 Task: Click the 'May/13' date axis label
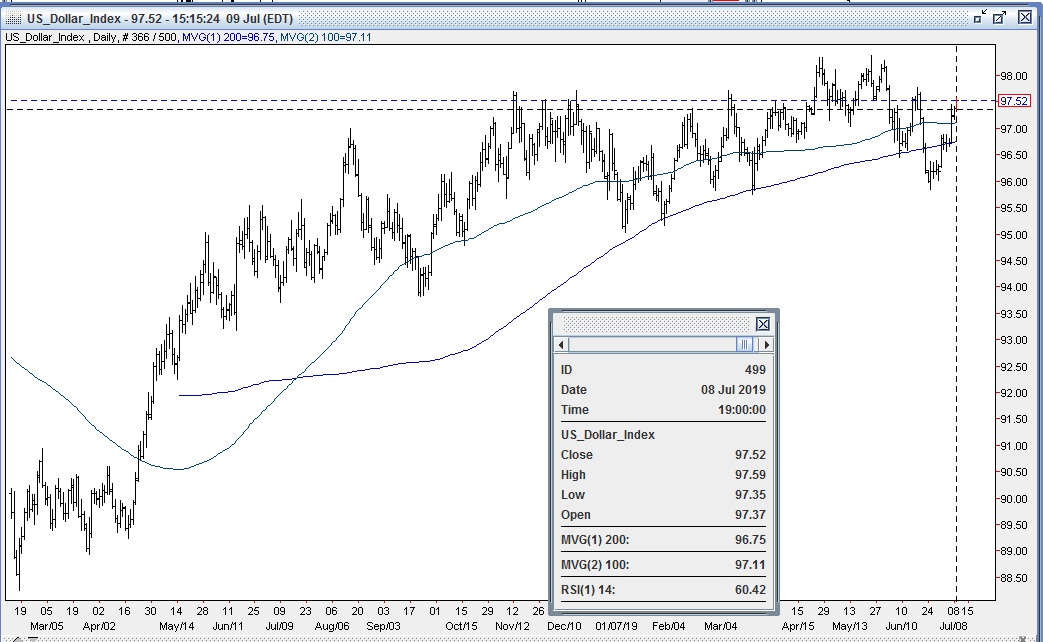coord(850,626)
